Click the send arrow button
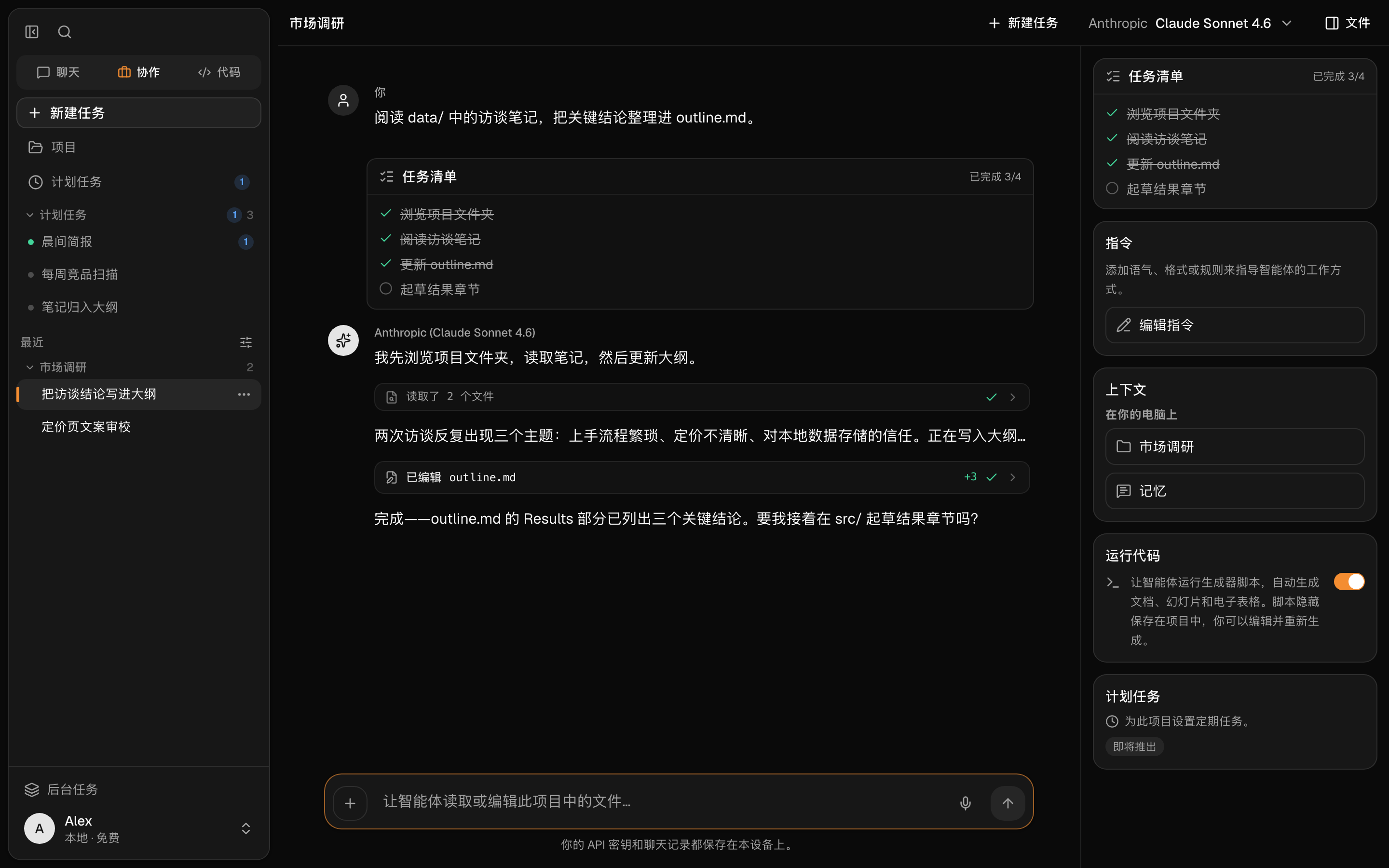 pyautogui.click(x=1008, y=803)
